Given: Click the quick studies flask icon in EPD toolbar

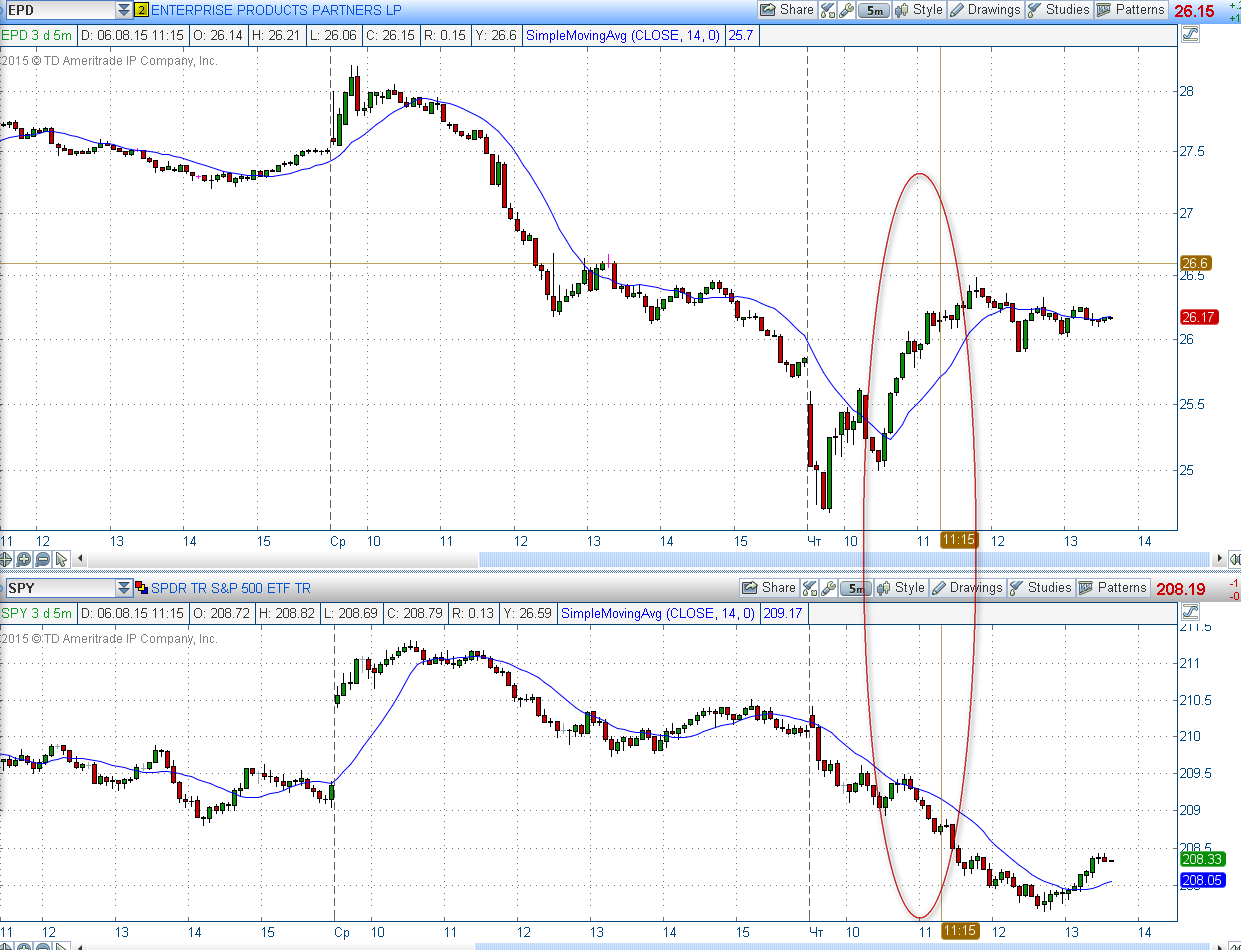Looking at the screenshot, I should coord(827,10).
